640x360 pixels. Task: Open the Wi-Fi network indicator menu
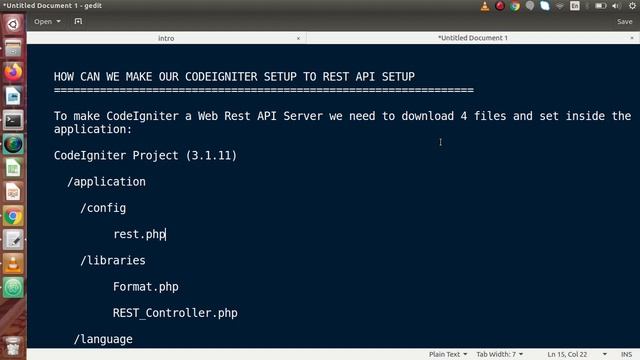click(560, 6)
